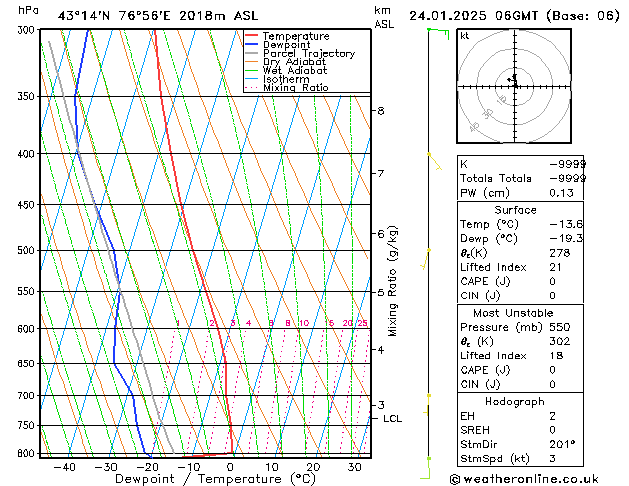This screenshot has width=629, height=486.
Task: Click the StmSpd (kt) value 3
Action: (552, 459)
